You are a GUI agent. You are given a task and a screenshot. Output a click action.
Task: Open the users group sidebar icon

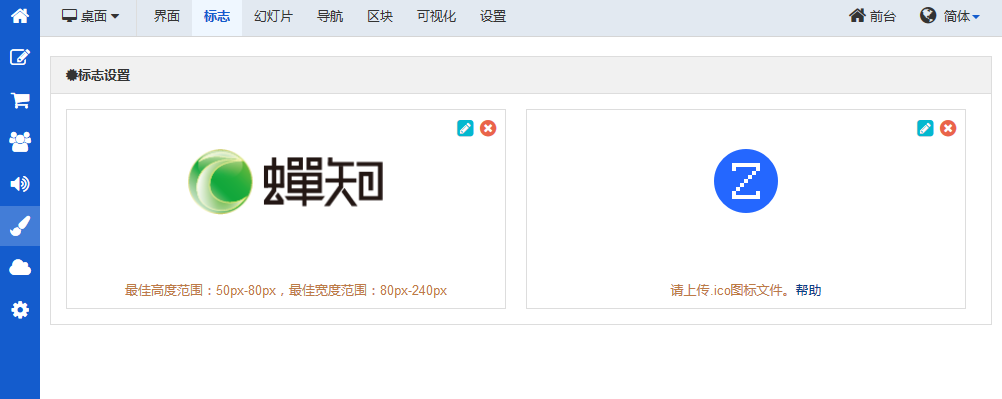tap(20, 141)
